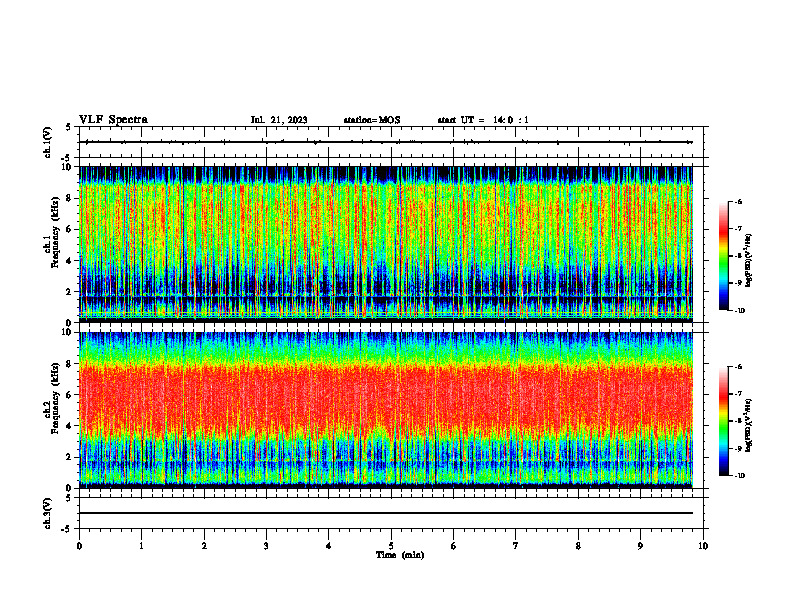Click the "ch.1(V)" waveform axis label

48,142
